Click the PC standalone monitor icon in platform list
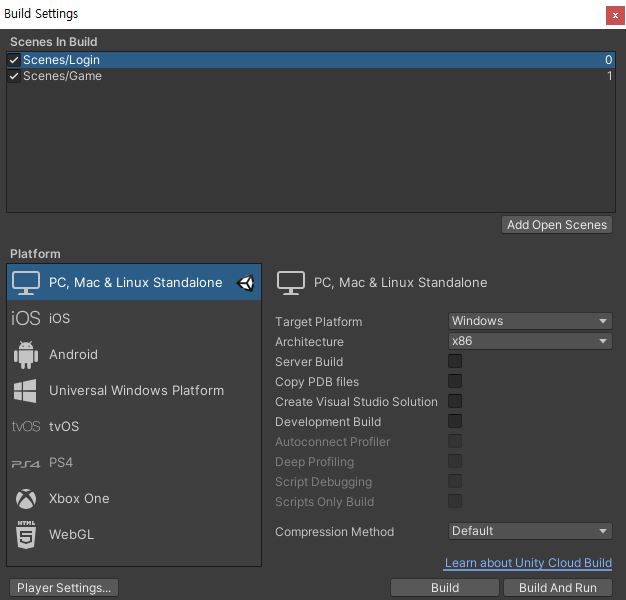Viewport: 626px width, 600px height. 26,283
